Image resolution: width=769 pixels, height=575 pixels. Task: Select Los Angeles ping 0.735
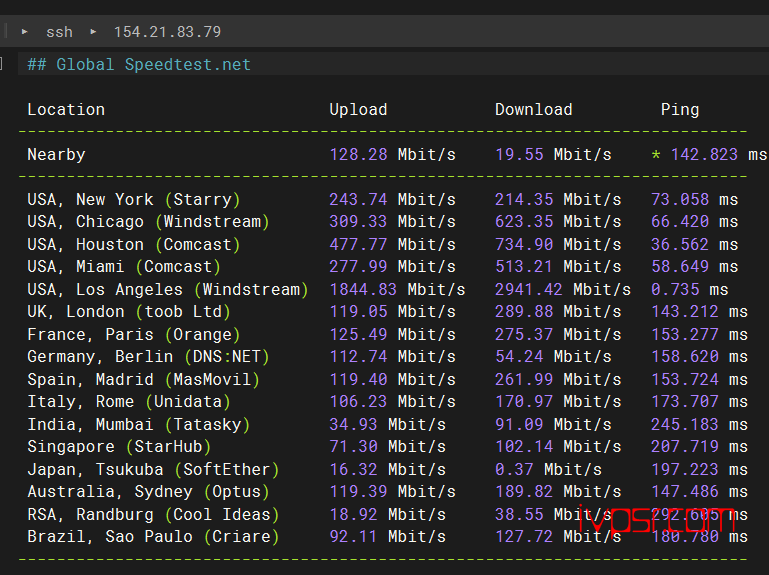(x=675, y=289)
